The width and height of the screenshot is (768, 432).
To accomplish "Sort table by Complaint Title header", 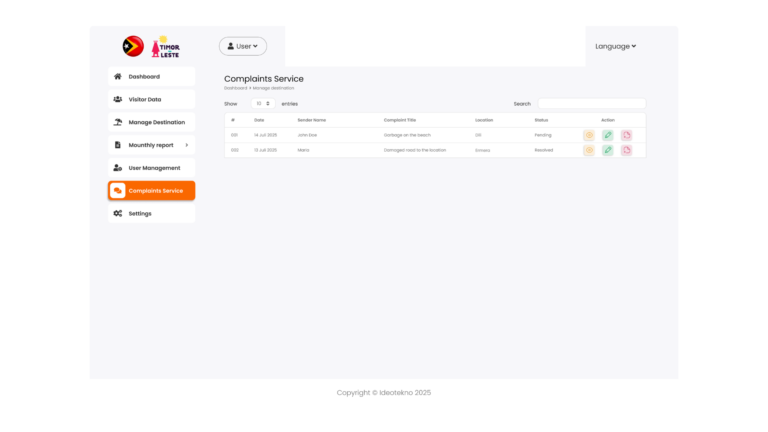I will pos(400,120).
